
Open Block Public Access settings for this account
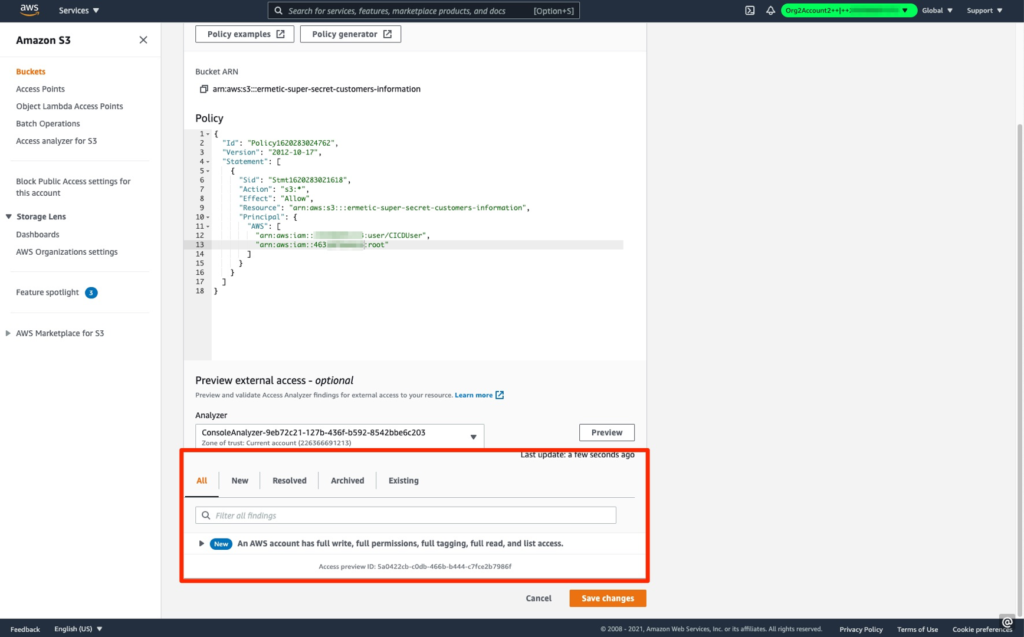[73, 187]
